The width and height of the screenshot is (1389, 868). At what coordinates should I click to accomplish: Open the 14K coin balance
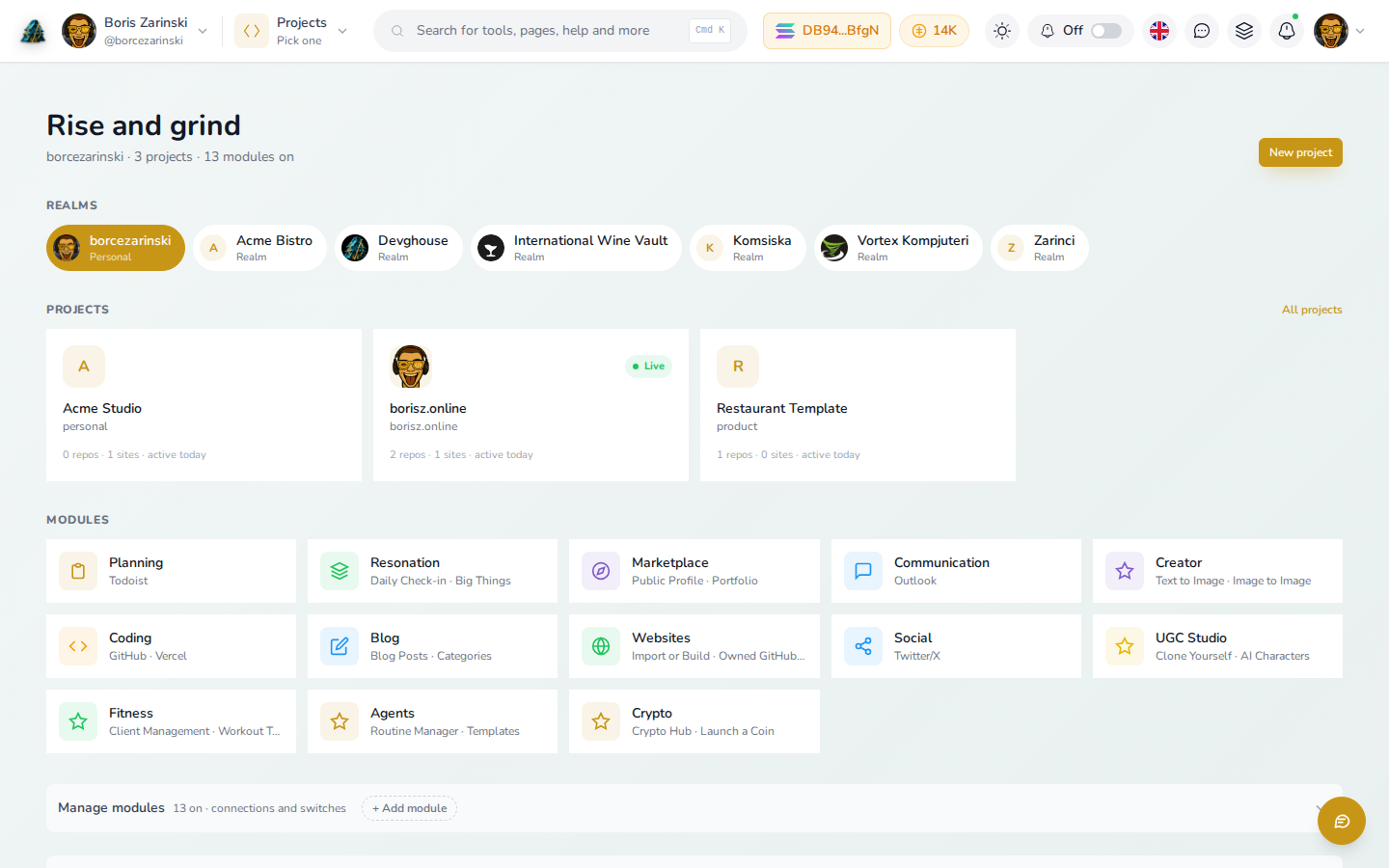(x=934, y=31)
